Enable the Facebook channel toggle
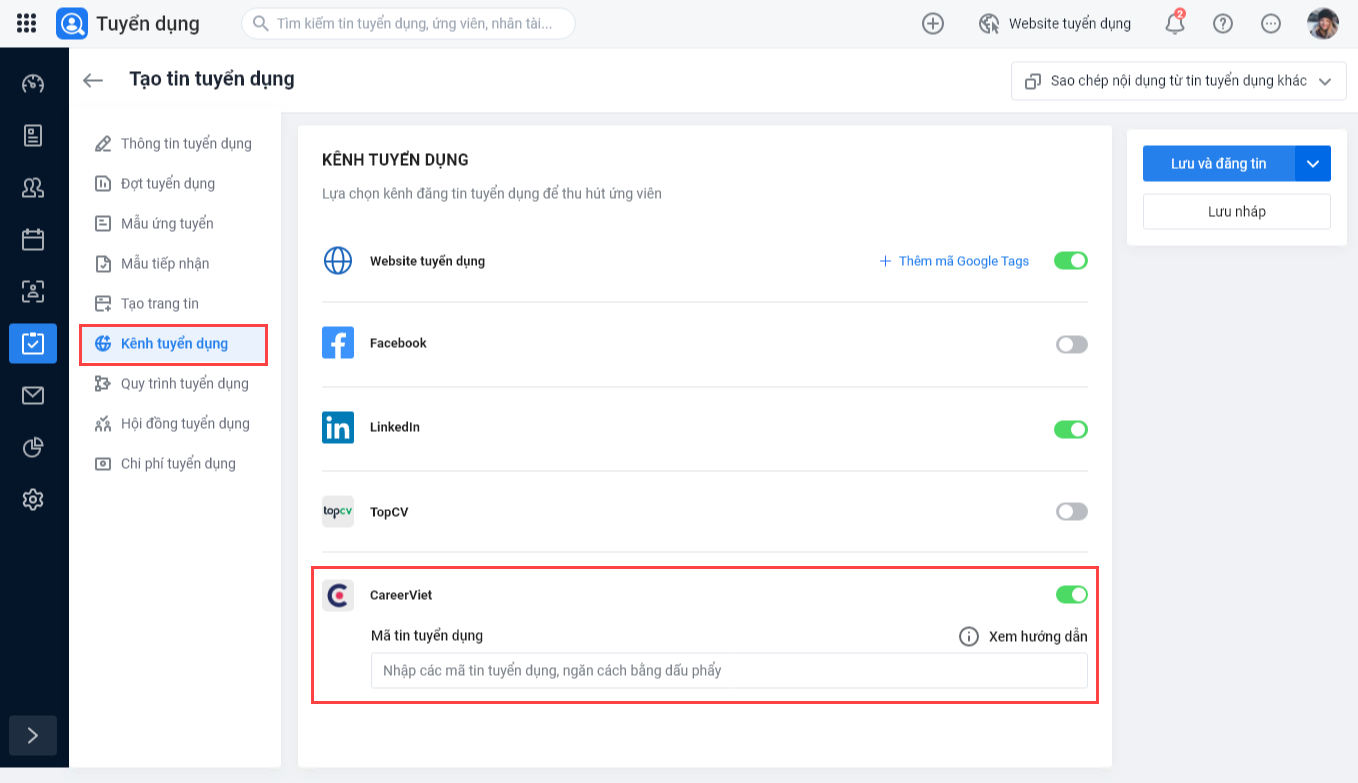The width and height of the screenshot is (1358, 783). 1071,344
